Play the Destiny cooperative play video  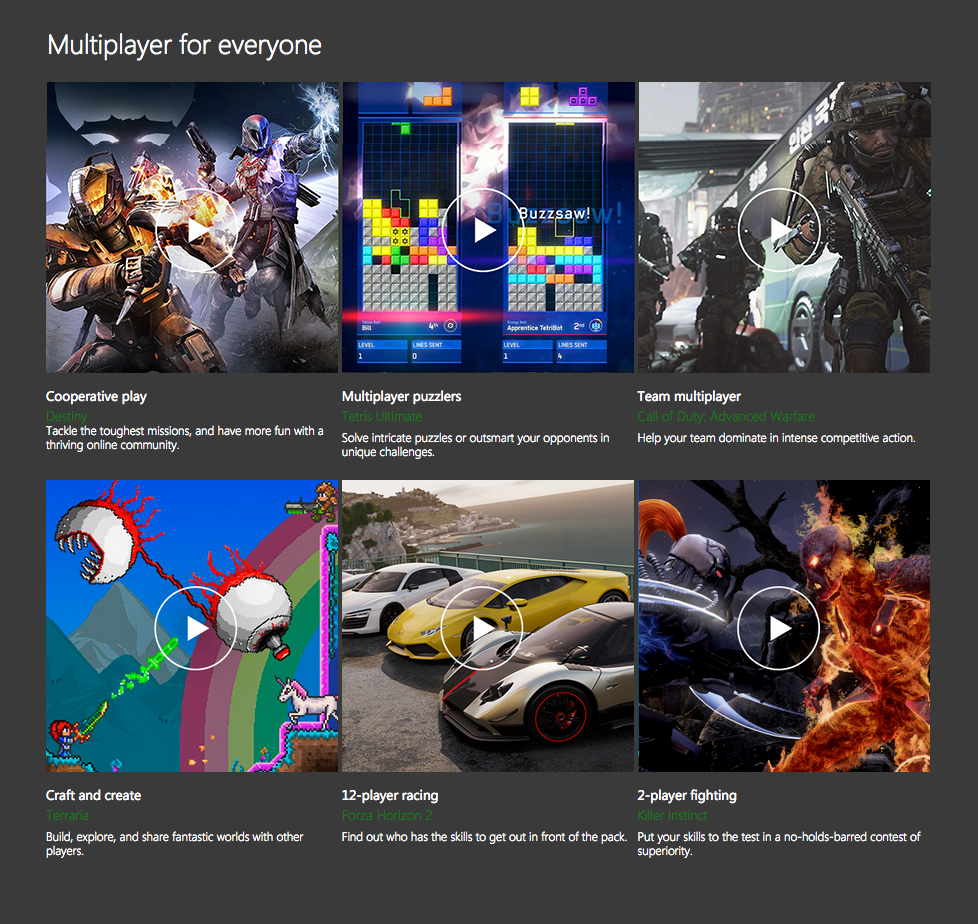pos(196,230)
